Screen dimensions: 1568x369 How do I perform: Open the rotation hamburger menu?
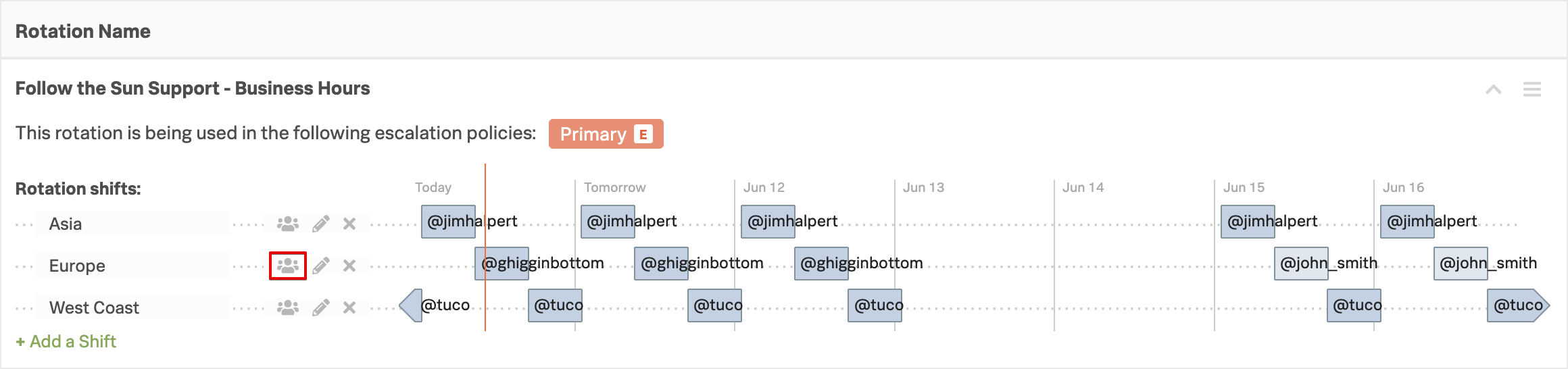click(x=1532, y=89)
